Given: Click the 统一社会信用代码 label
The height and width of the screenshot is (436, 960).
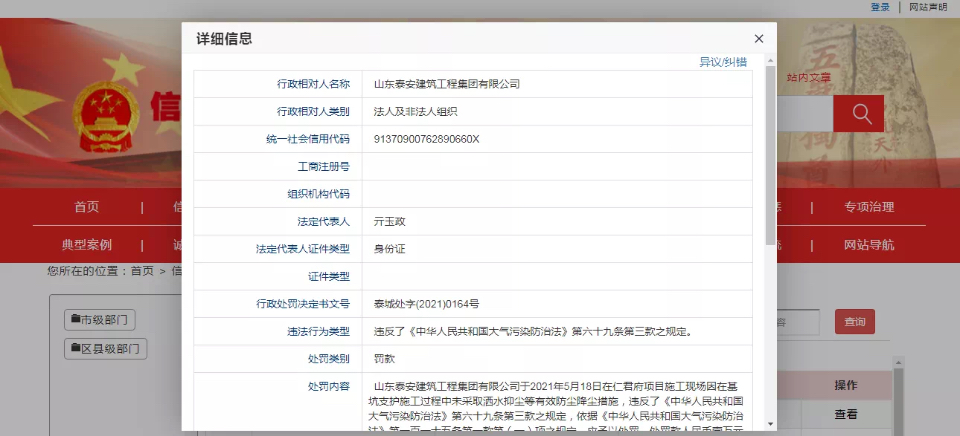Looking at the screenshot, I should (x=308, y=139).
